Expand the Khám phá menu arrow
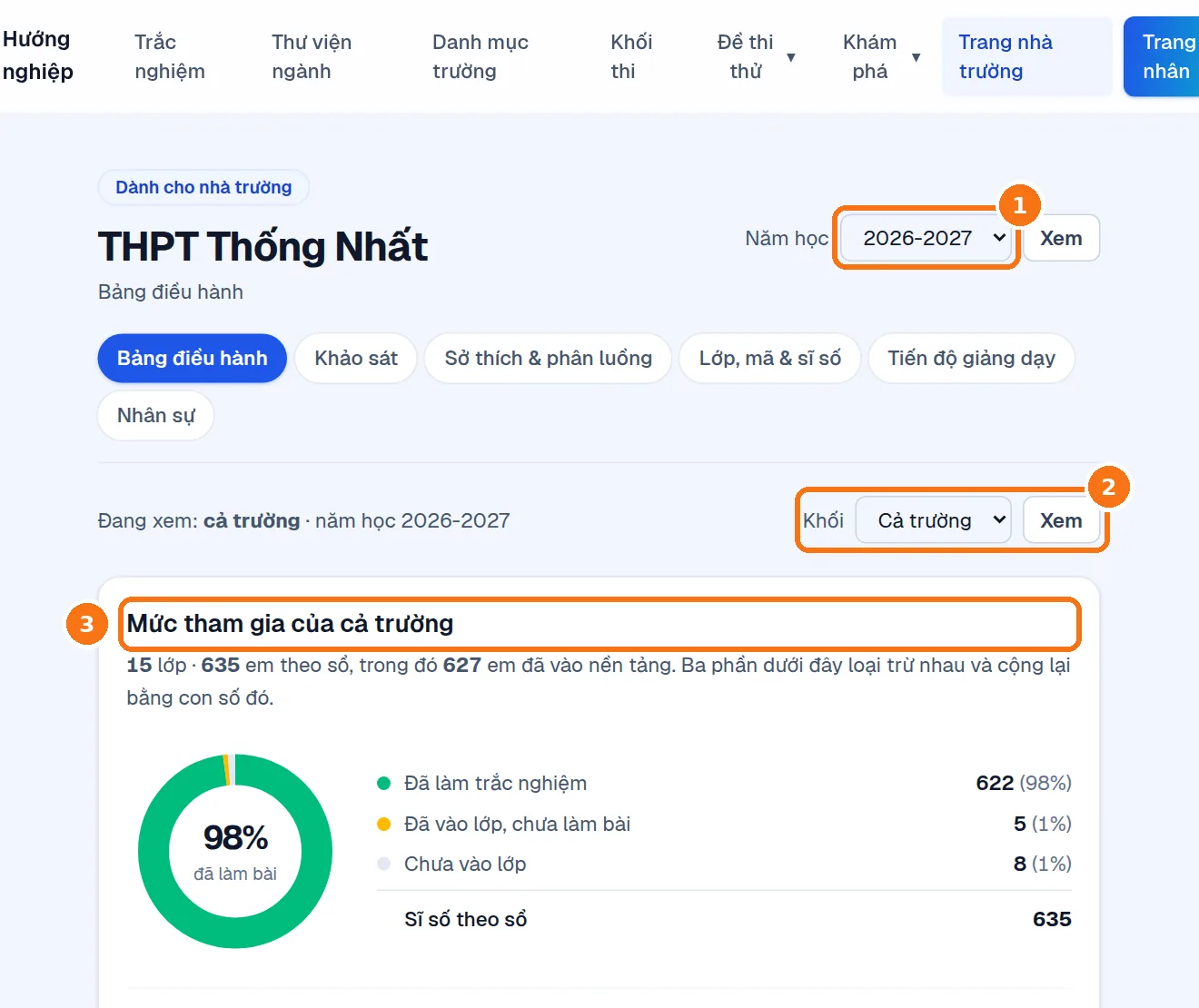This screenshot has height=1008, width=1199. 916,57
